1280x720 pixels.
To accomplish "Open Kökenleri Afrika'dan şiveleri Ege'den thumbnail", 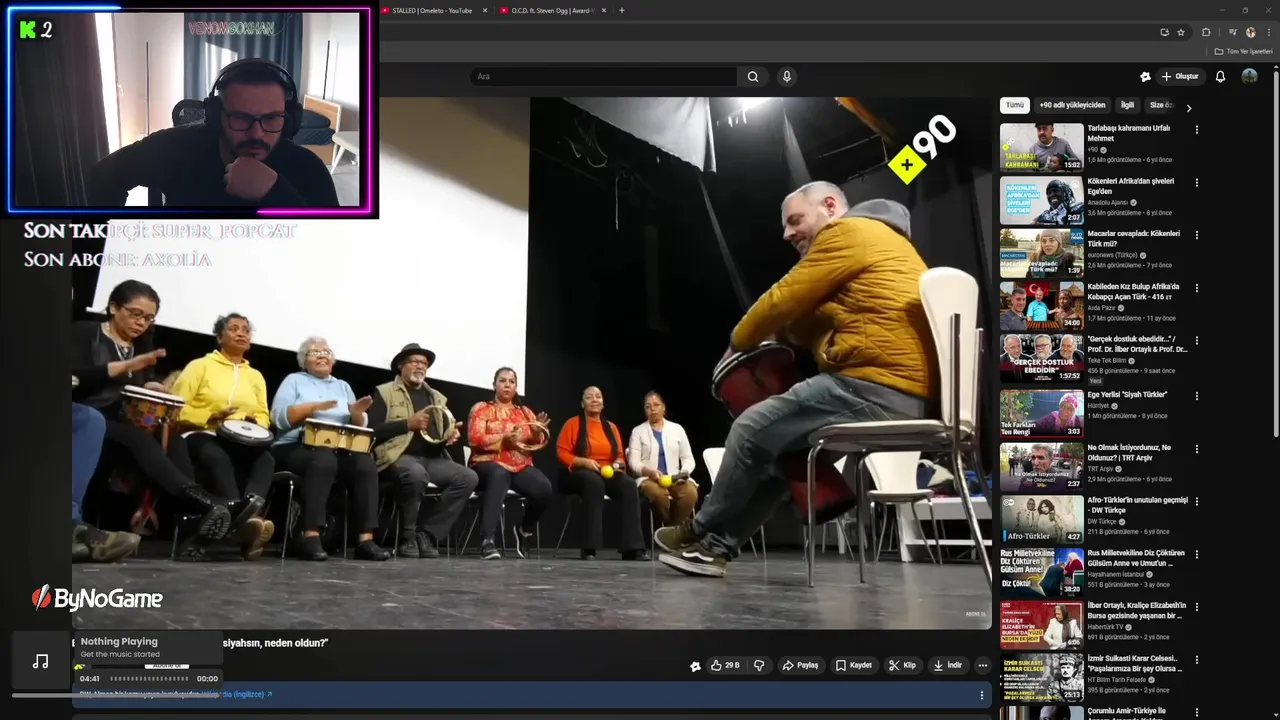I will tap(1041, 200).
